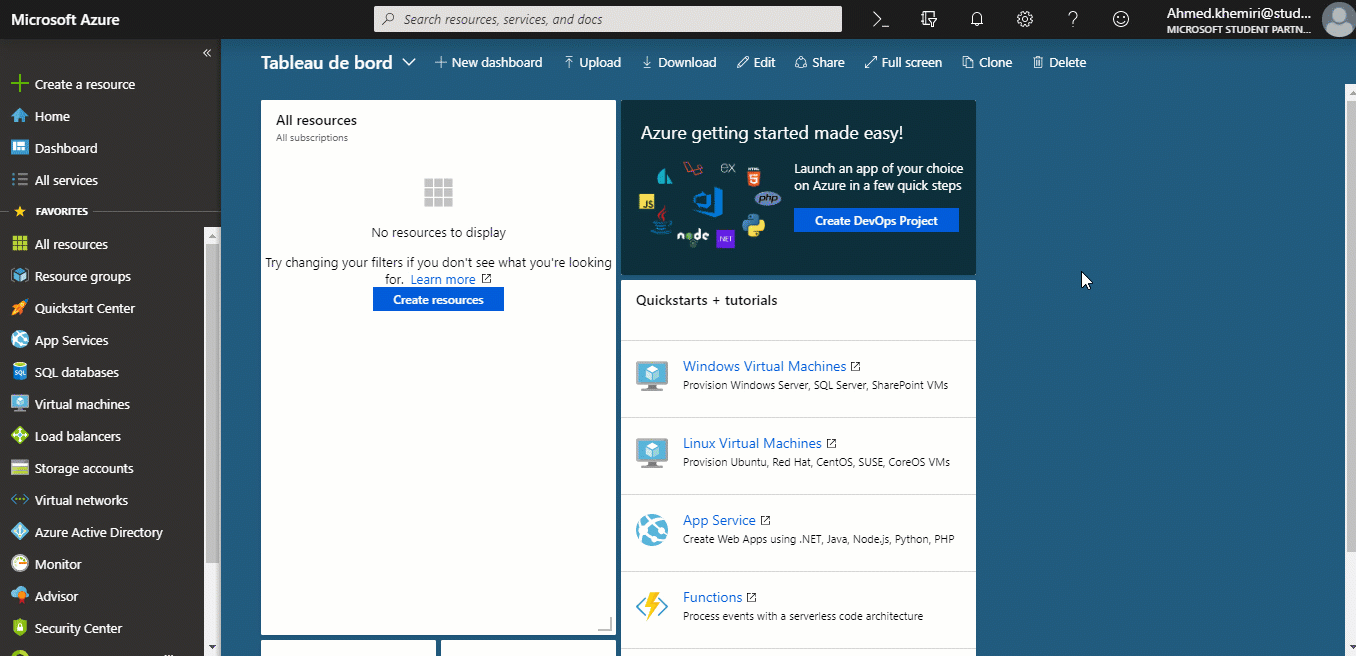Open App Service quickstart link
1356x656 pixels.
pyautogui.click(x=719, y=520)
